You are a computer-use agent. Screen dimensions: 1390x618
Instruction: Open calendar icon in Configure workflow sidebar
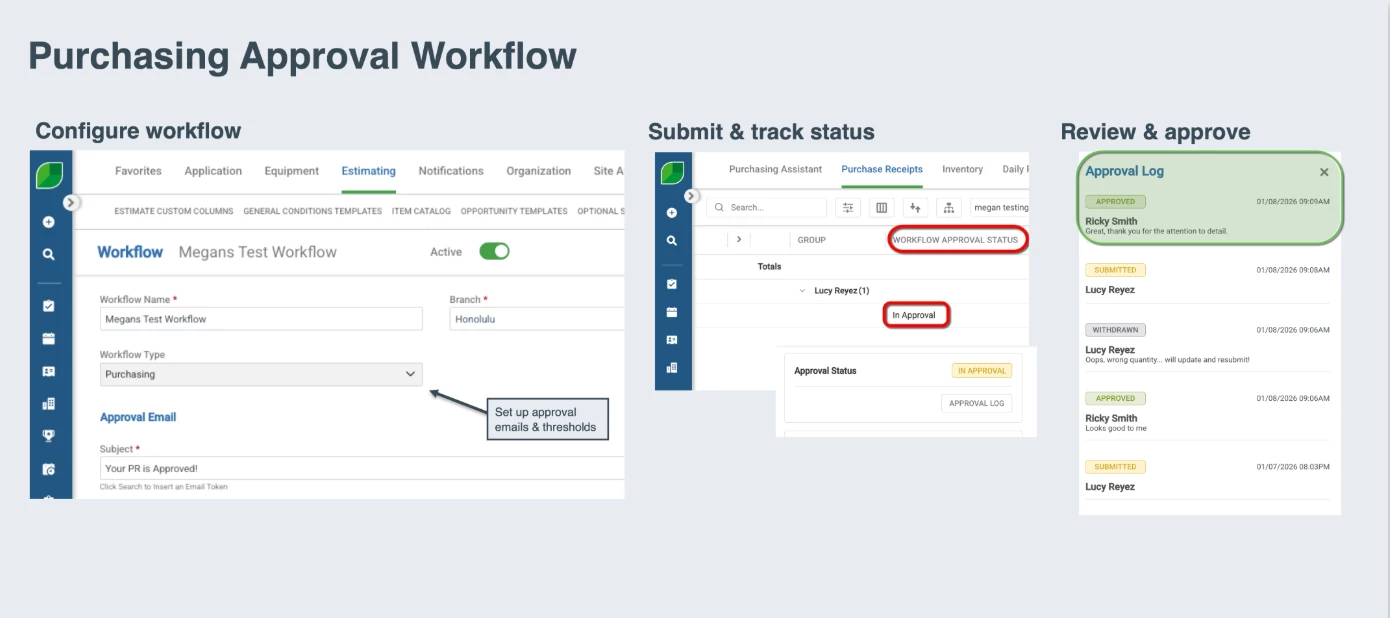[x=48, y=339]
